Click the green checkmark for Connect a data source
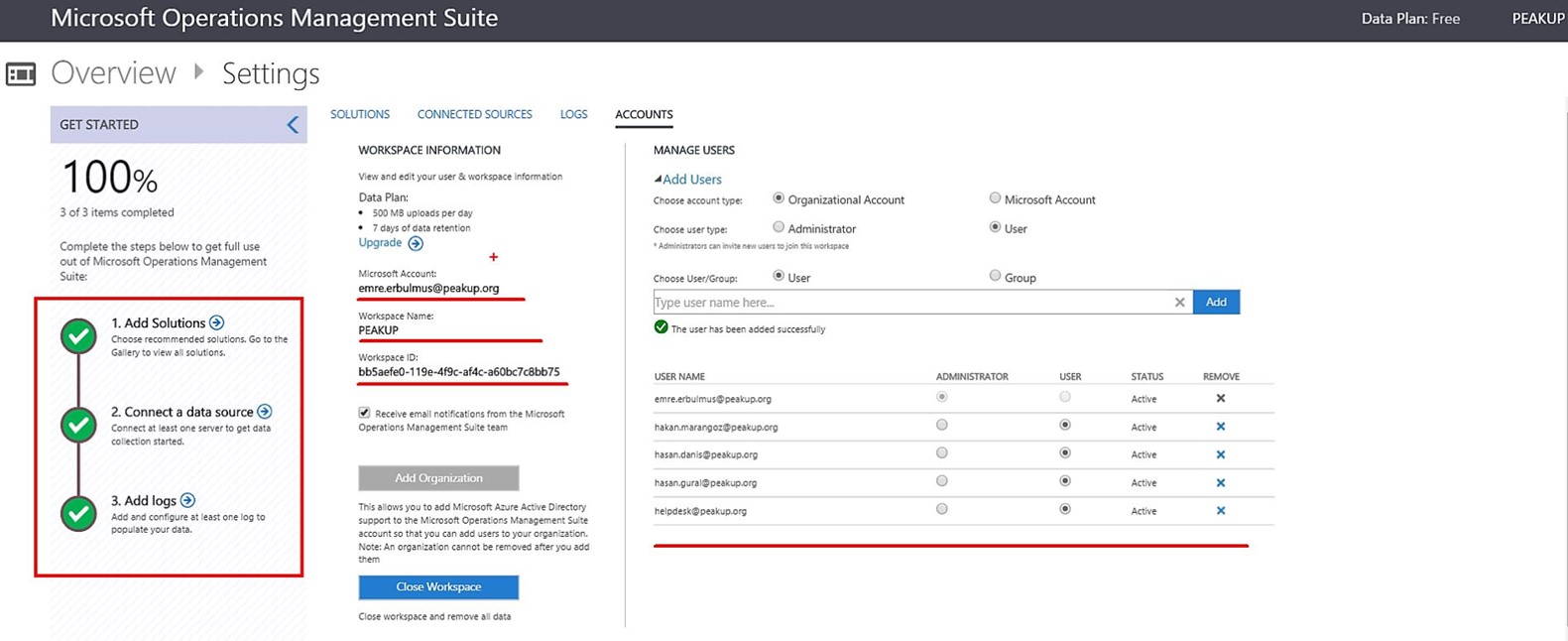1568x641 pixels. (78, 425)
